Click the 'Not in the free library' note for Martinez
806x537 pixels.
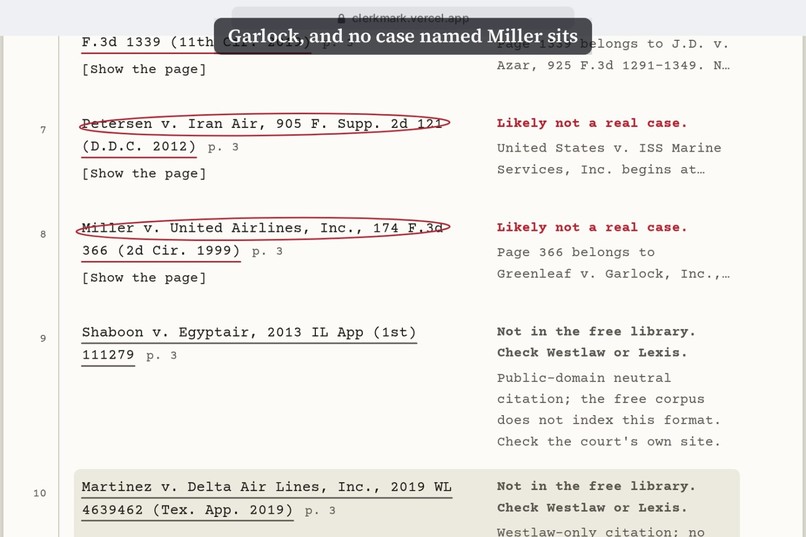pos(596,497)
